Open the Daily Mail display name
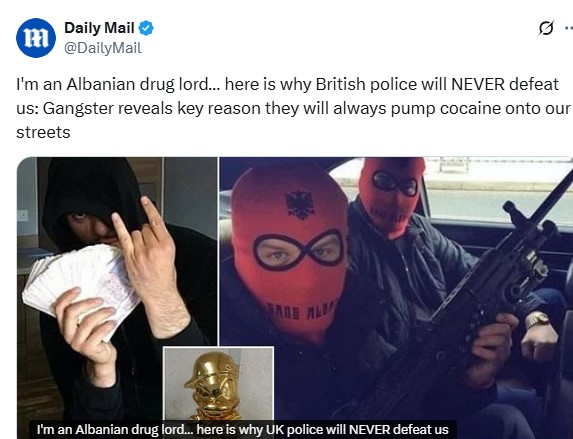573x439 pixels. 99,28
